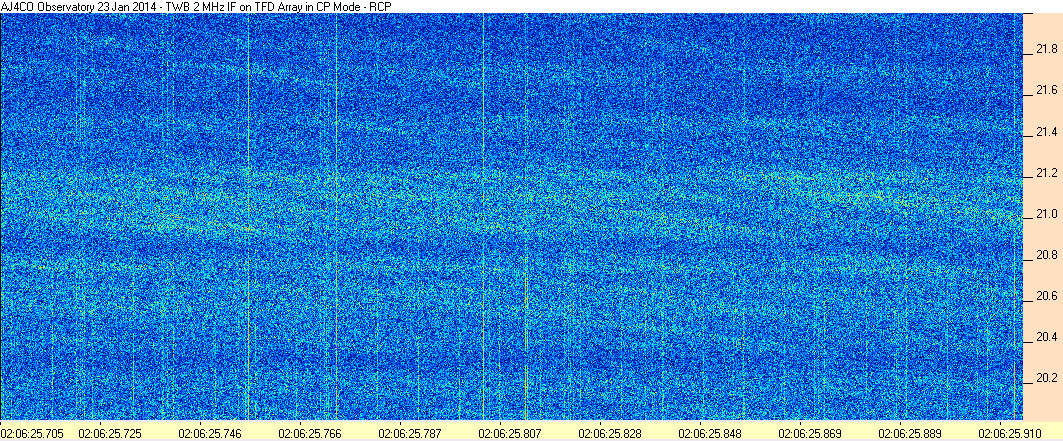Click time label 02:06:25.869
The image size is (1063, 441).
809,433
